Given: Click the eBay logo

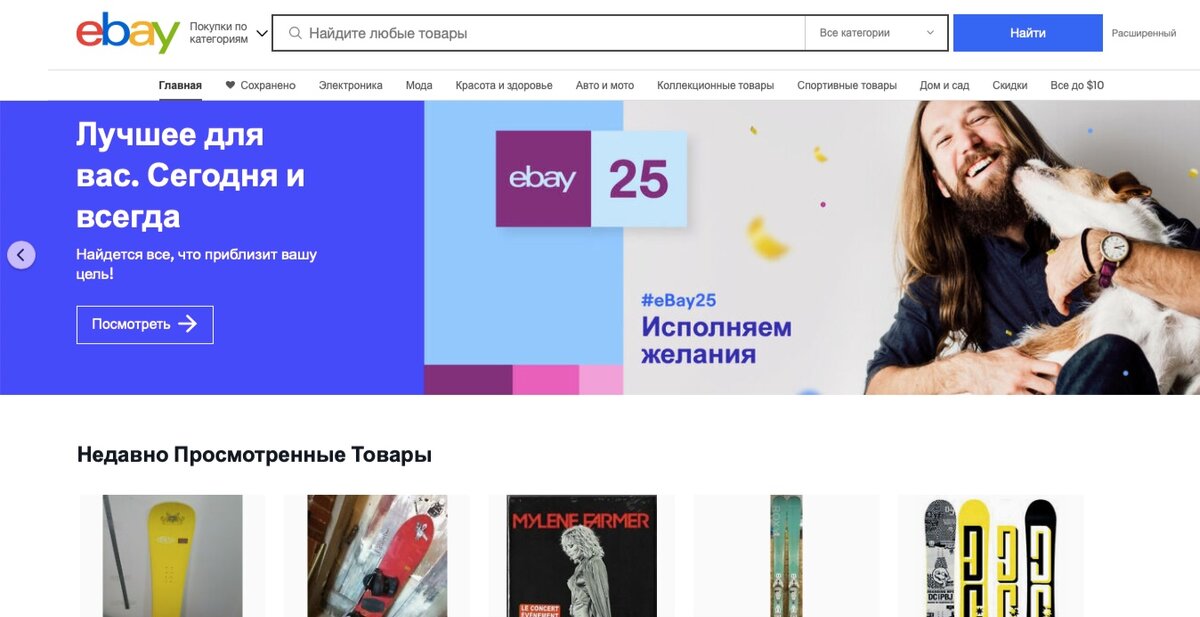Looking at the screenshot, I should (x=128, y=33).
